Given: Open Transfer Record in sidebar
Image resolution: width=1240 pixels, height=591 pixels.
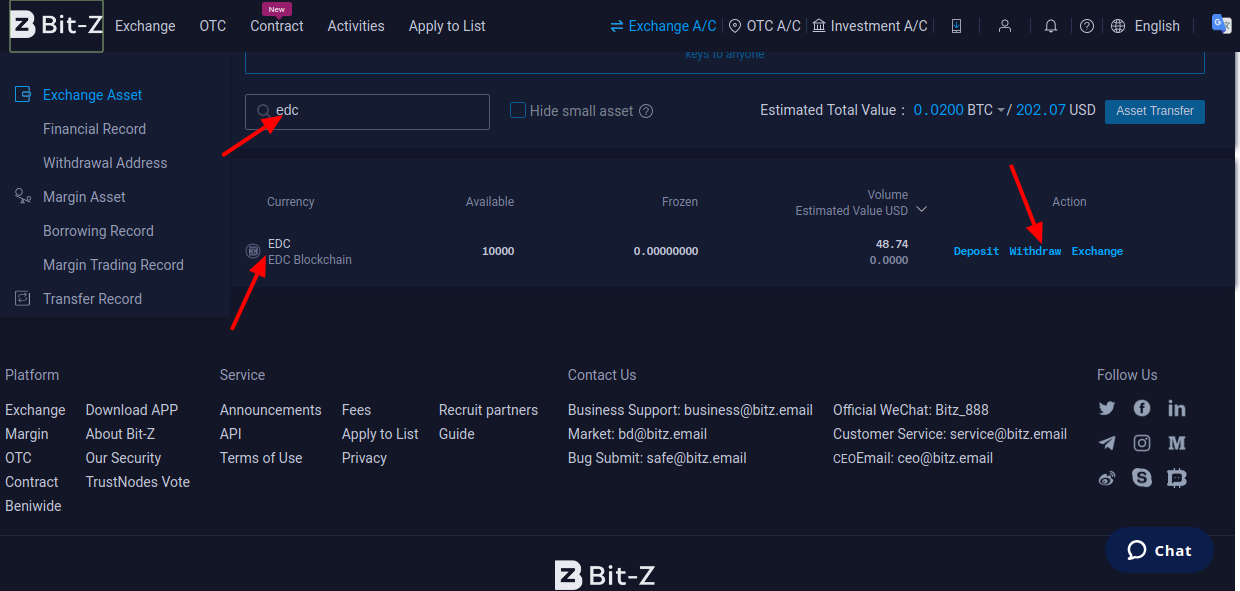Looking at the screenshot, I should click(x=92, y=299).
